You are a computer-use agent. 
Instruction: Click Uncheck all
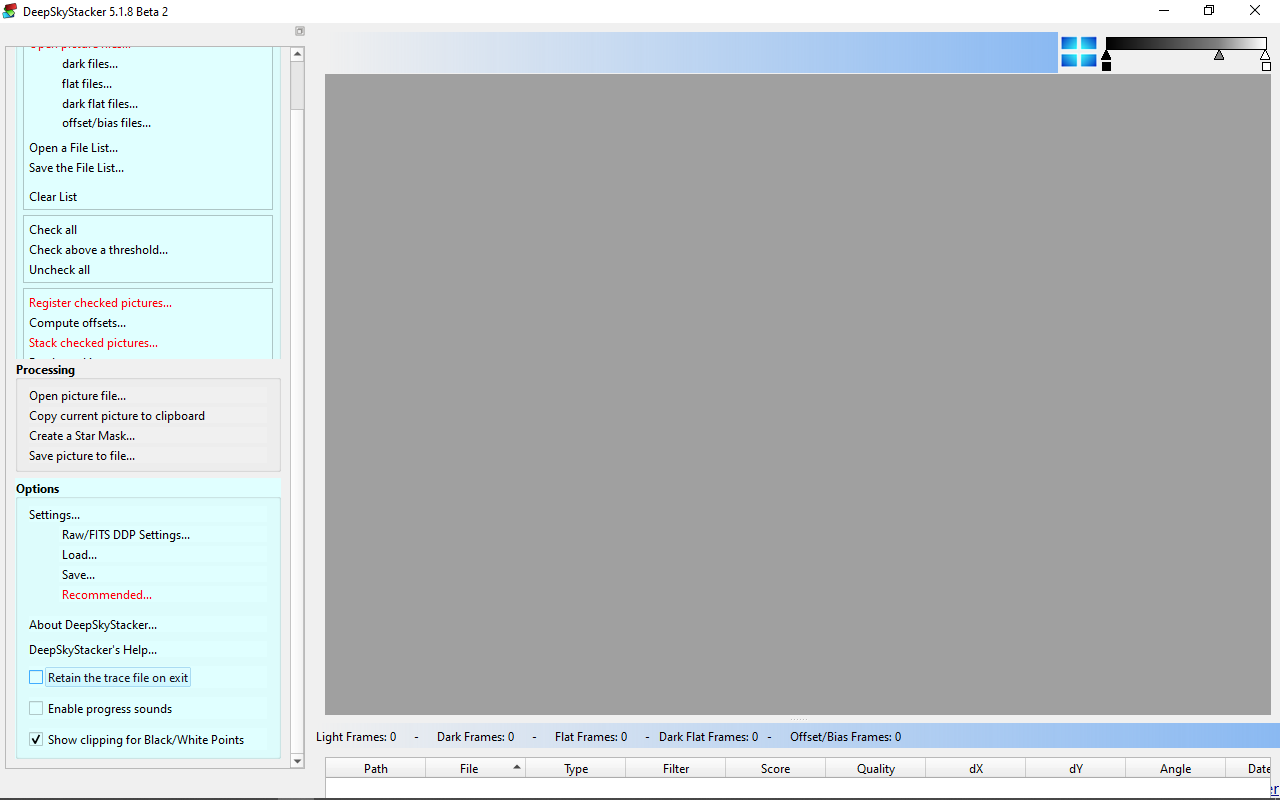tap(59, 270)
